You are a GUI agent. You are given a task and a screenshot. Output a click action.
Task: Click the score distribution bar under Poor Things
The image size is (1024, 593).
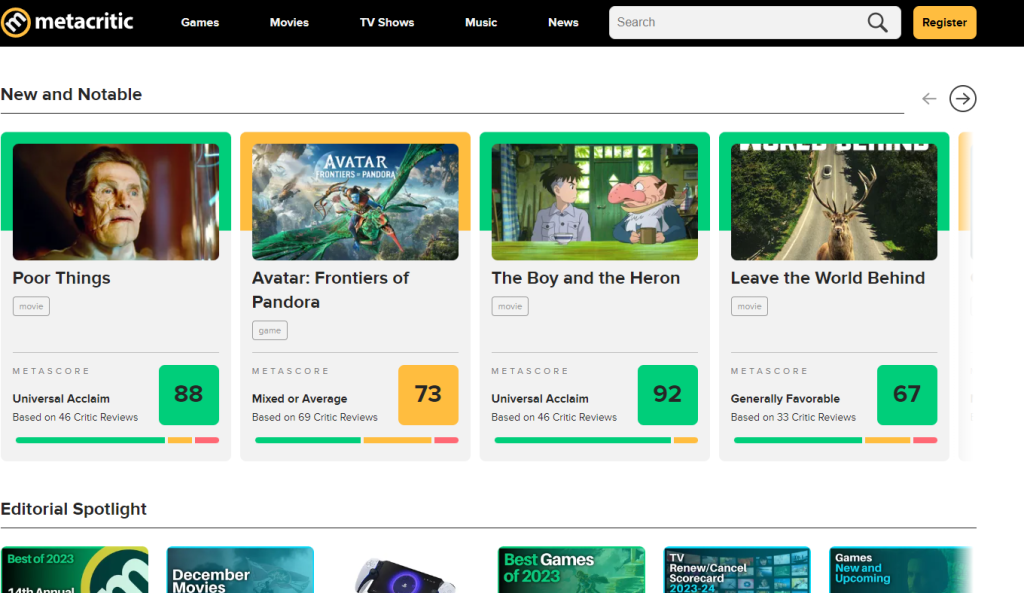(x=115, y=440)
